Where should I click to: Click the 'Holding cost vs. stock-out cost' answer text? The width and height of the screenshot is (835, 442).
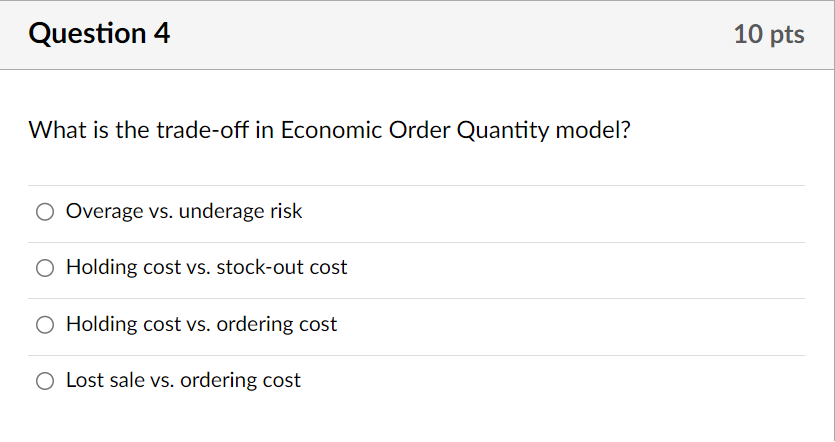pyautogui.click(x=207, y=267)
